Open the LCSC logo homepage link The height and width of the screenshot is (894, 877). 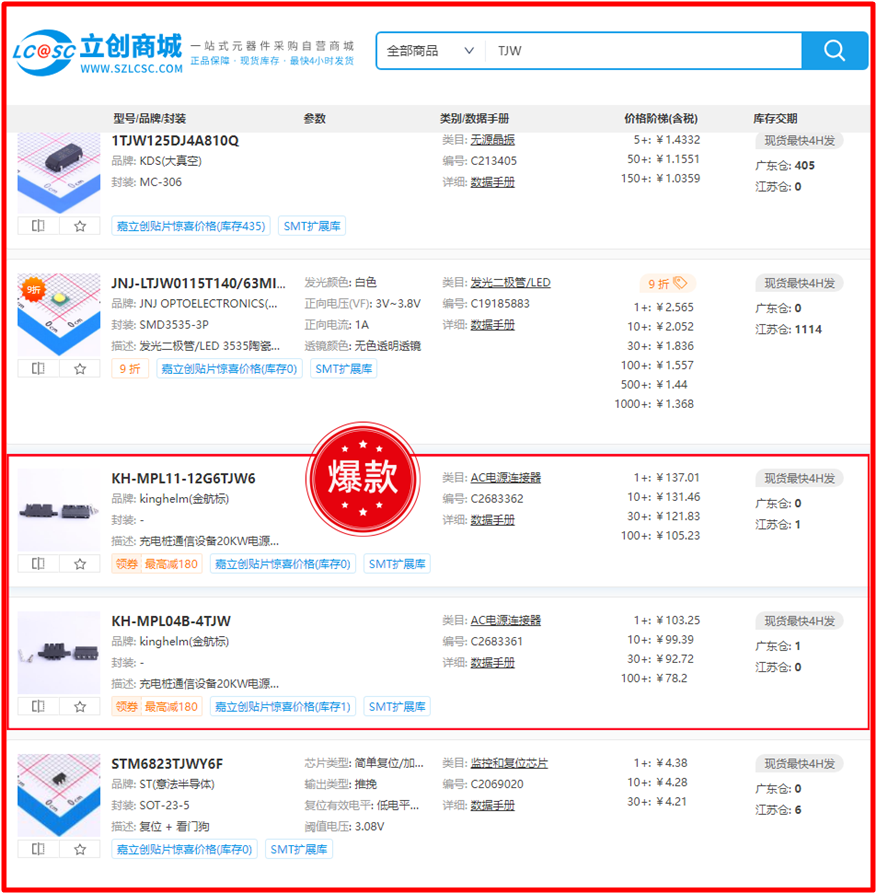coord(97,52)
